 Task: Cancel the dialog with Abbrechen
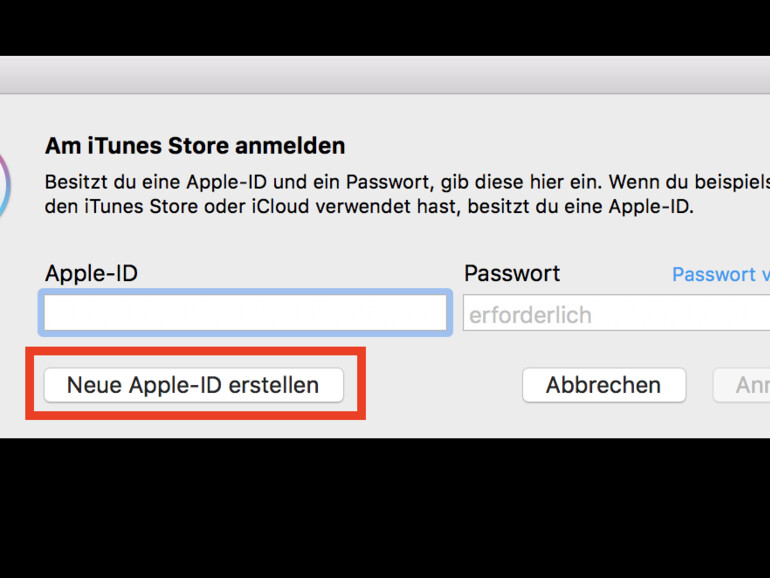point(603,385)
